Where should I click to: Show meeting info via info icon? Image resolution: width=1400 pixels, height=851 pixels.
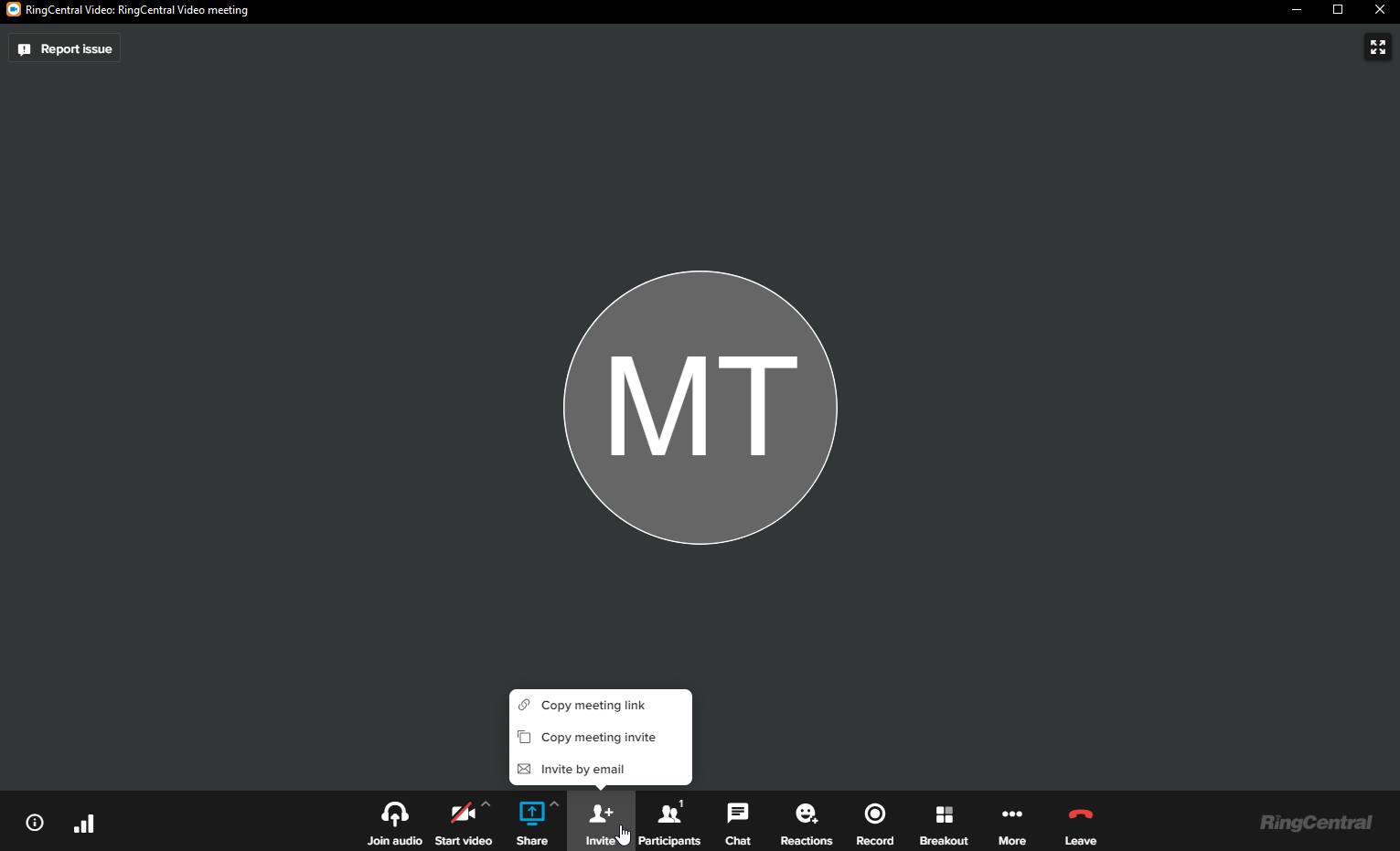coord(35,823)
